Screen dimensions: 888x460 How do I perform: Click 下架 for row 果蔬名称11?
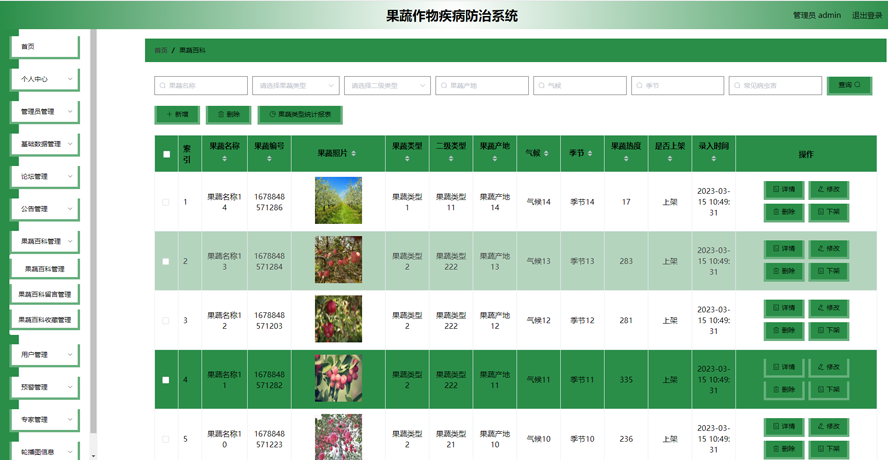pos(829,390)
